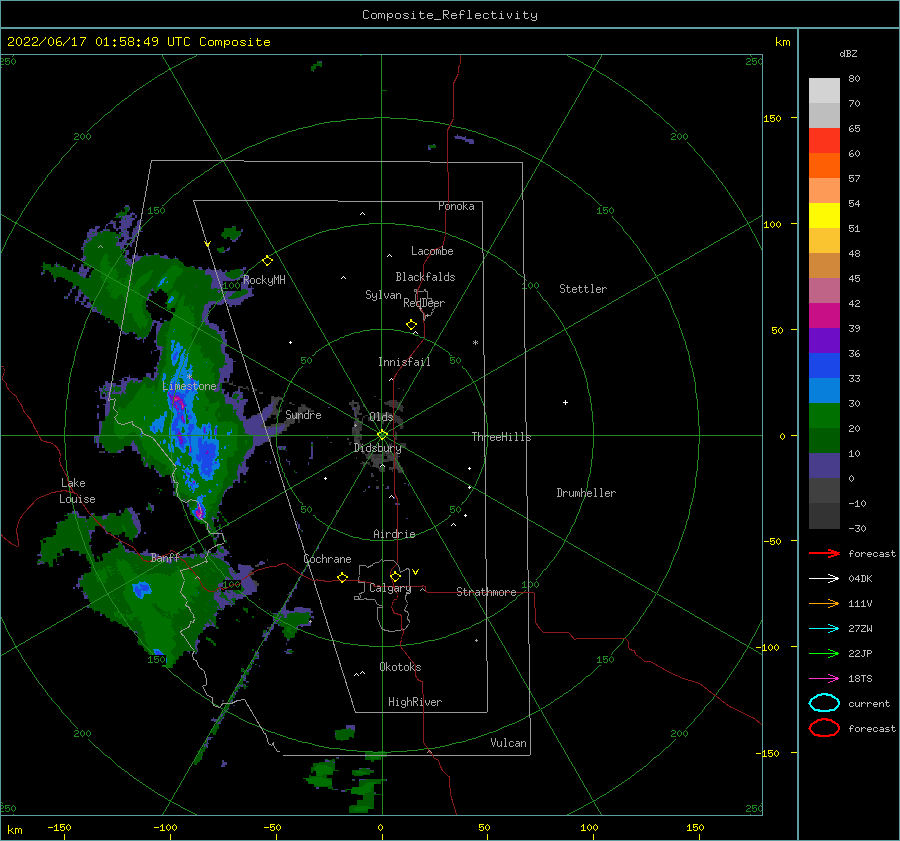Click the magenta storm core near Limestone

tap(179, 403)
